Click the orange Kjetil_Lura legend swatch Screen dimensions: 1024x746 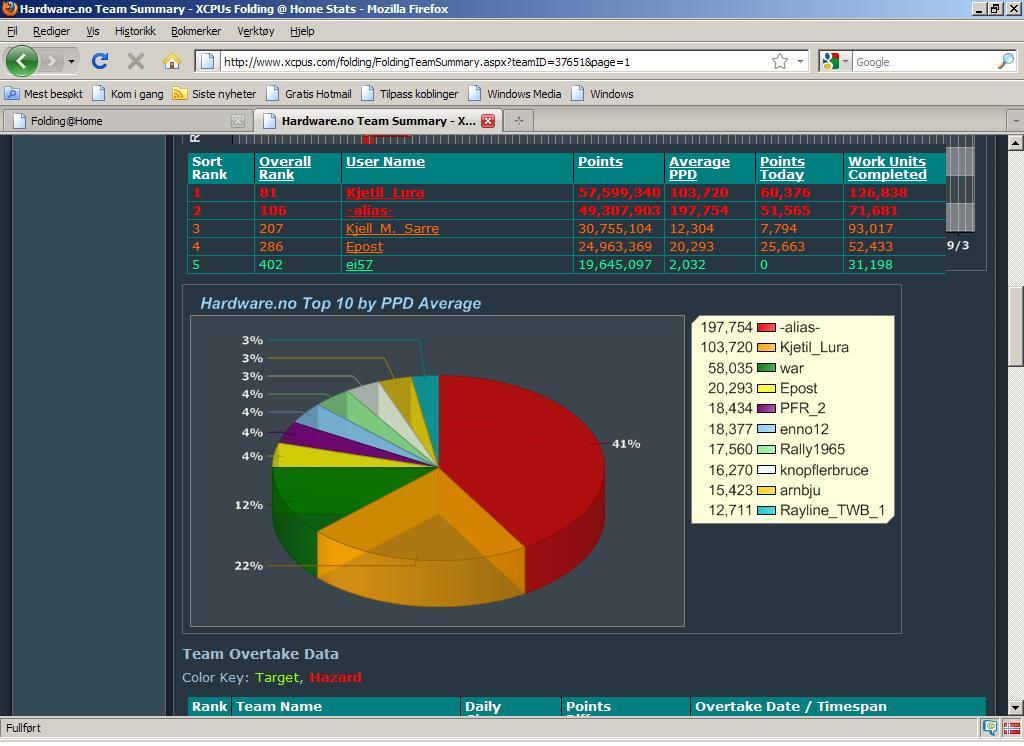point(765,348)
